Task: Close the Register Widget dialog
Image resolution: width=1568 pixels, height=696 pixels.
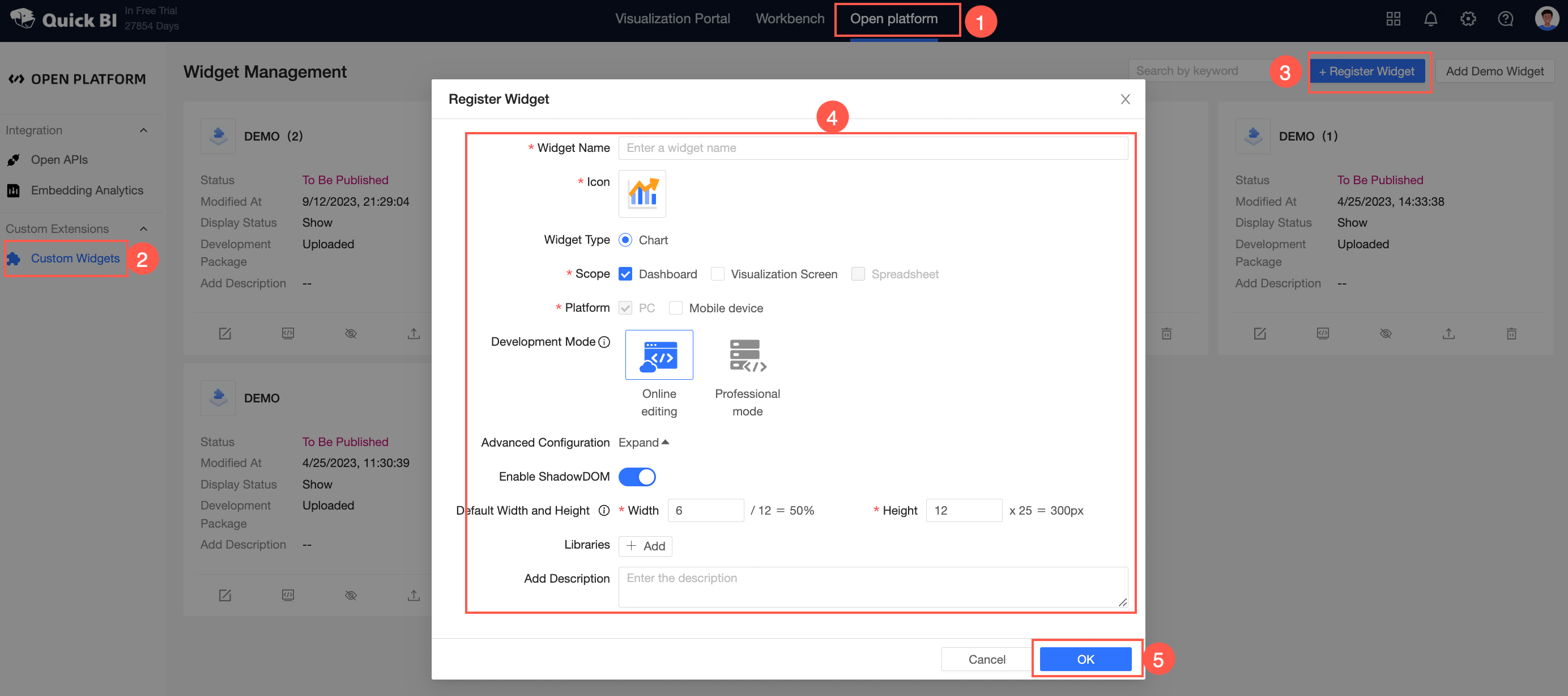Action: point(1126,99)
